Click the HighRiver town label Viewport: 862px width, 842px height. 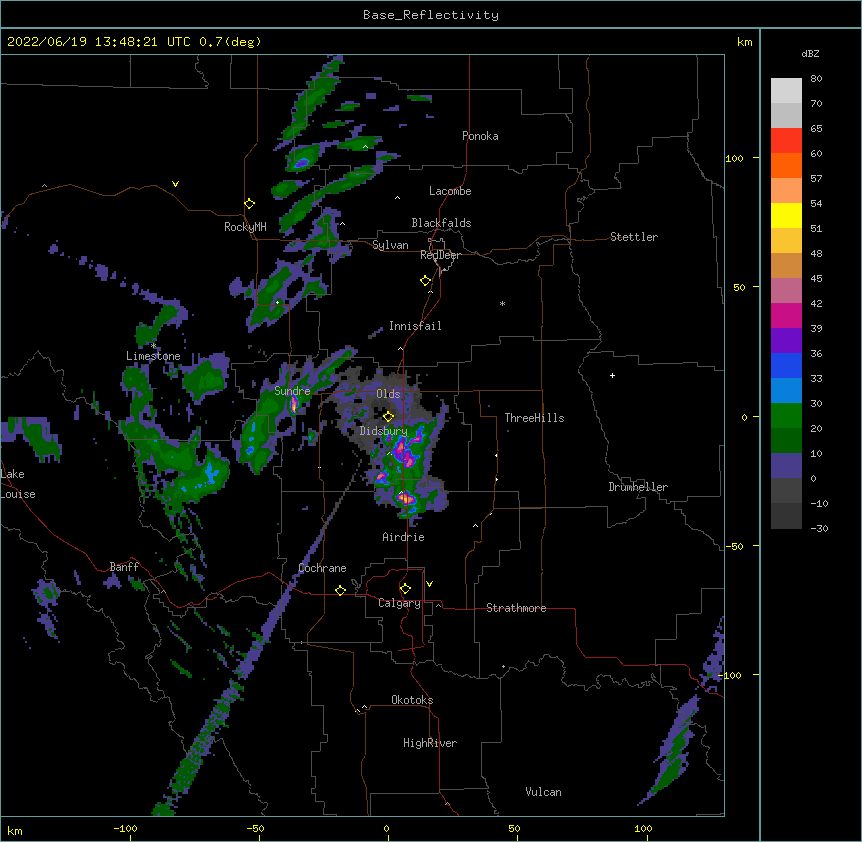[x=430, y=743]
